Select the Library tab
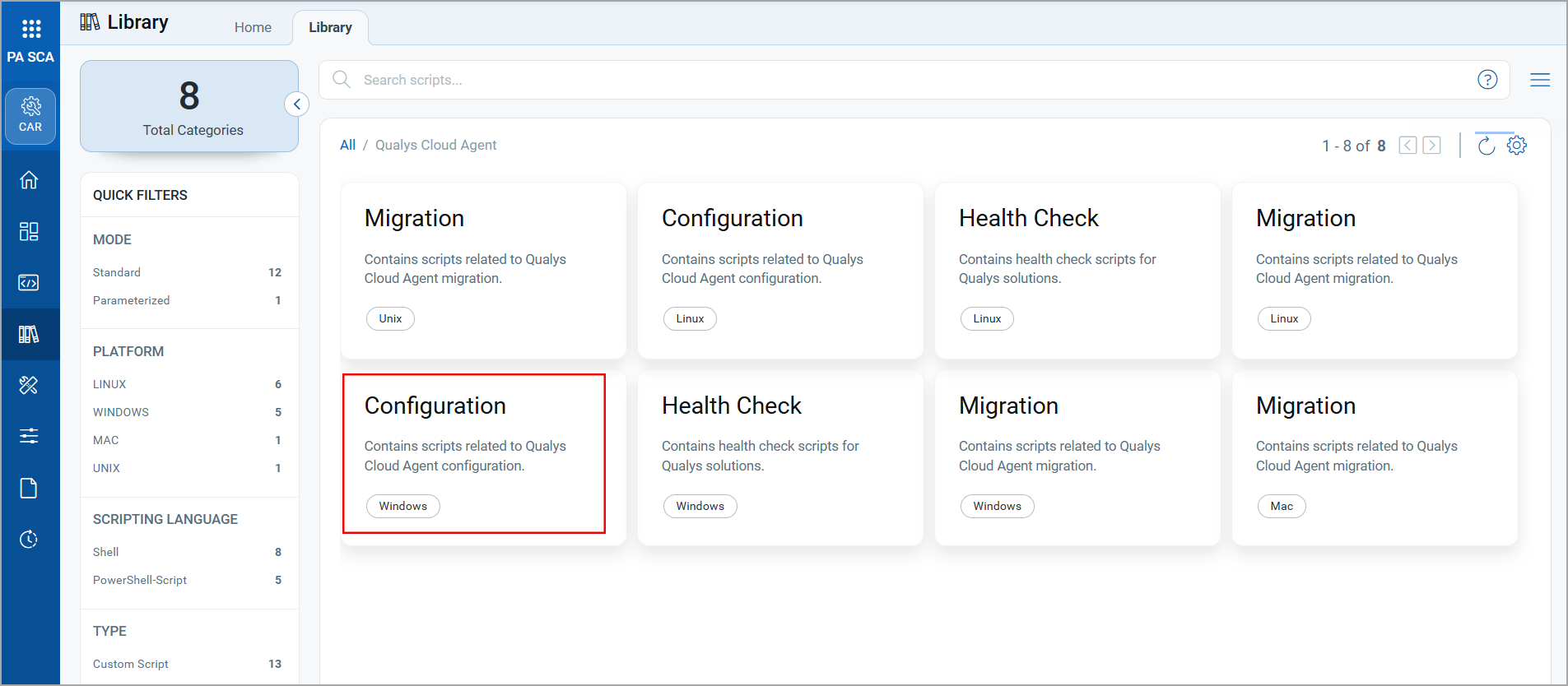1568x686 pixels. [x=330, y=27]
